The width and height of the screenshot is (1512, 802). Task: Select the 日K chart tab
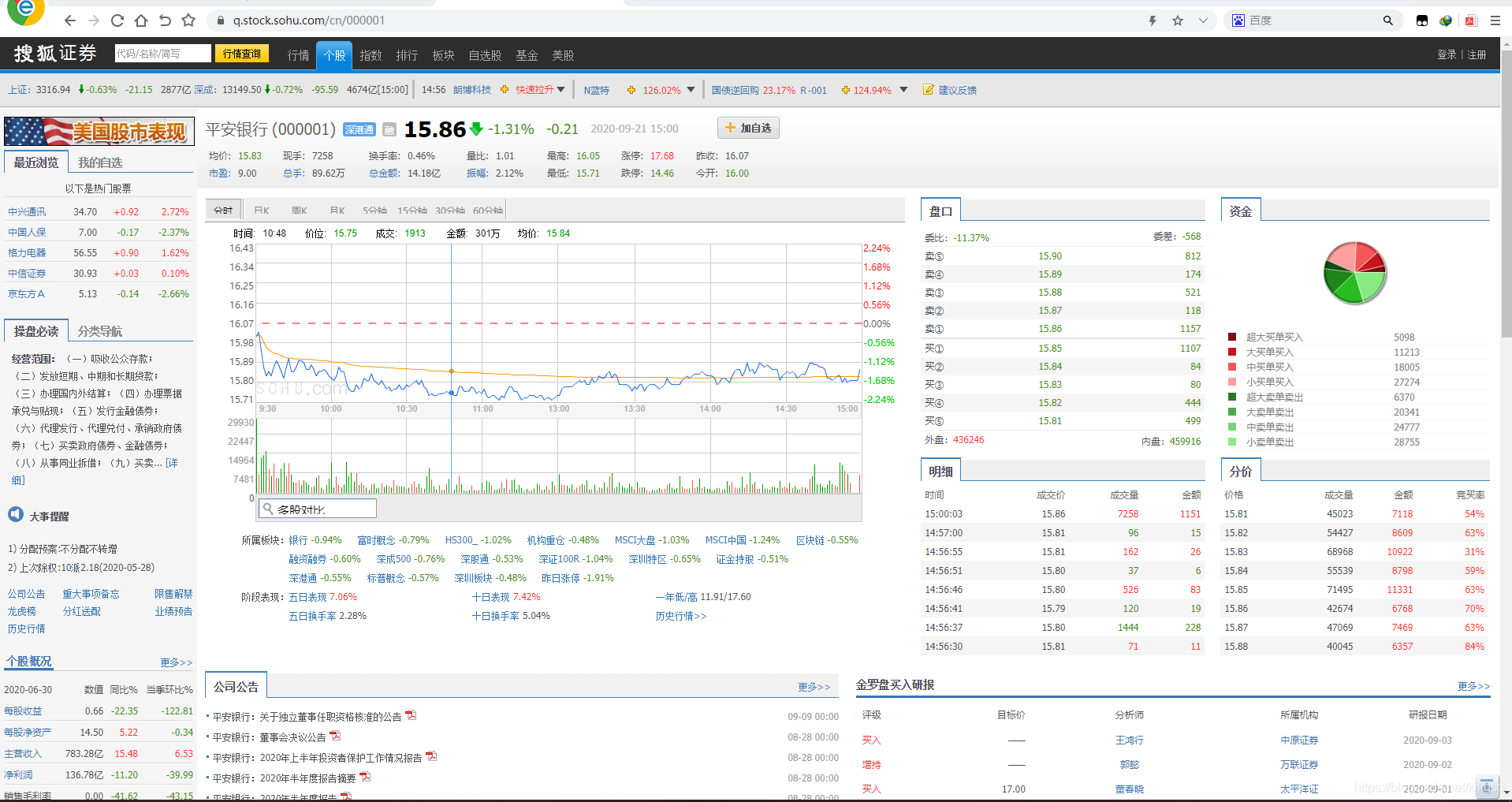tap(262, 211)
